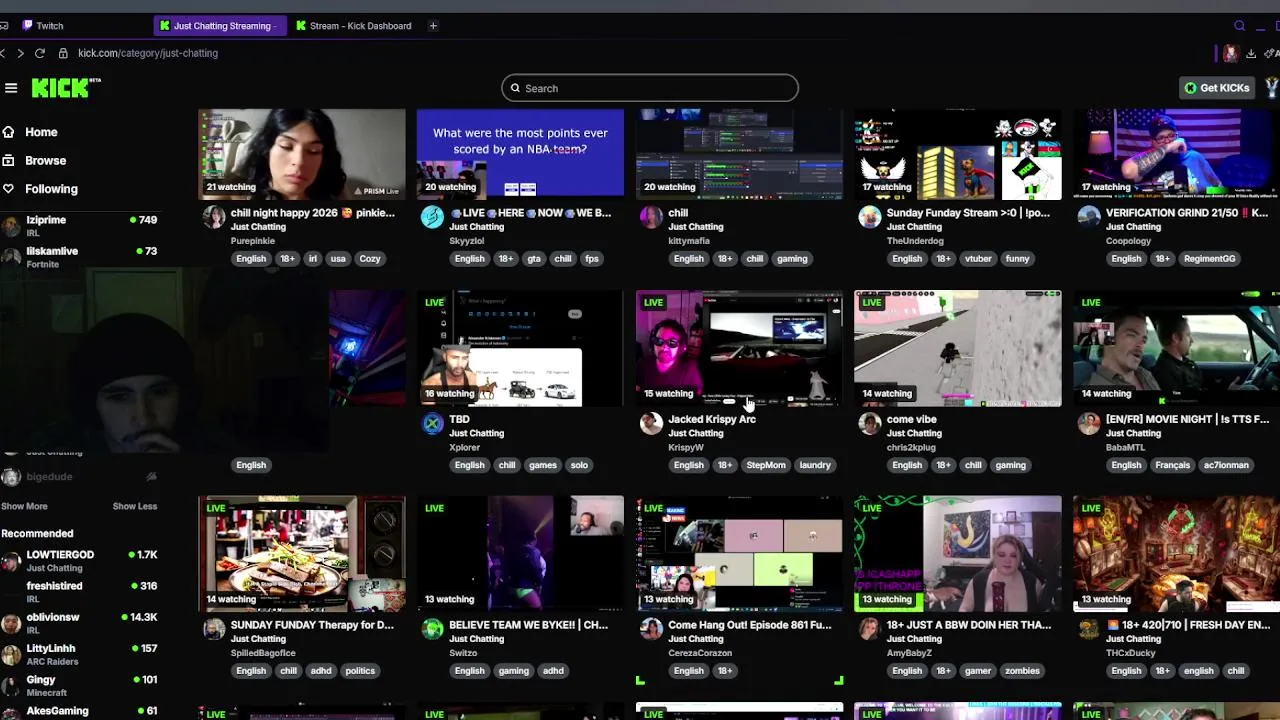Viewport: 1280px width, 720px height.
Task: Click the gta tag under Skyyzloi
Action: [x=534, y=259]
